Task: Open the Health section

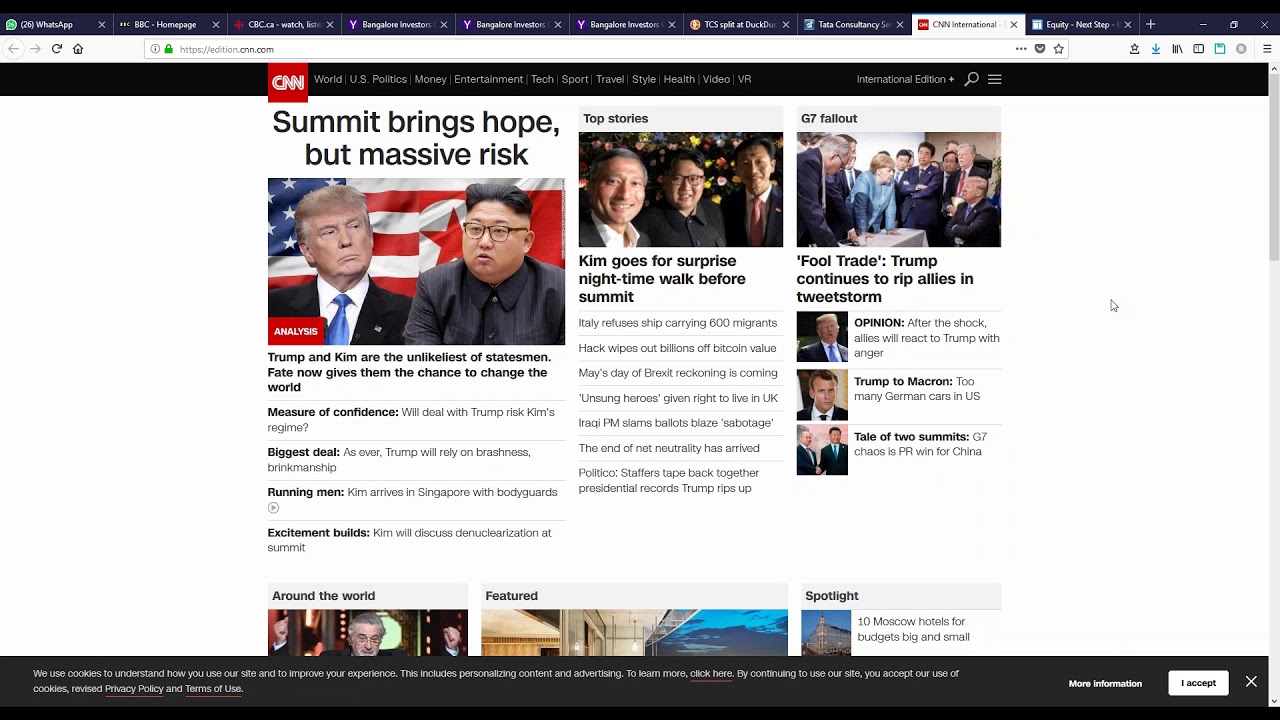Action: 679,79
